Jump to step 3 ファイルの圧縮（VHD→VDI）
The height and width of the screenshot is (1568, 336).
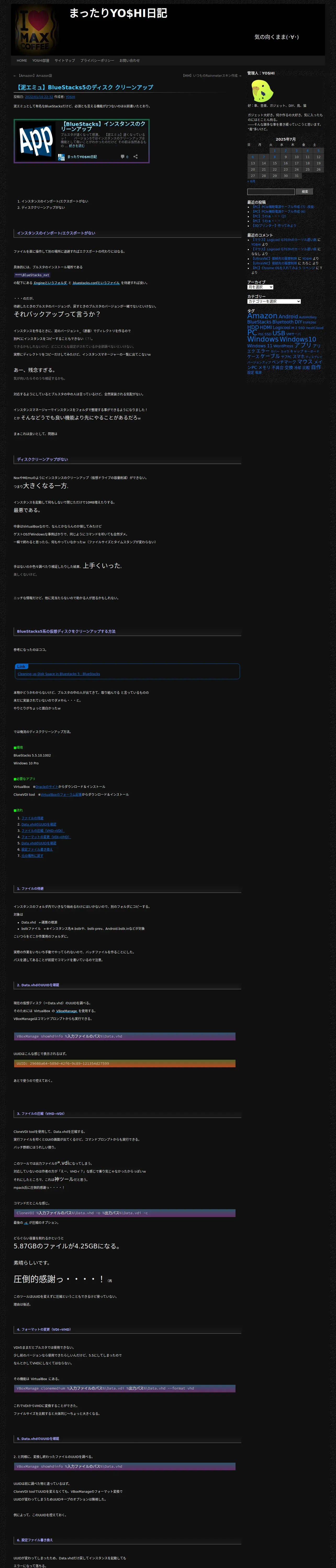(43, 831)
